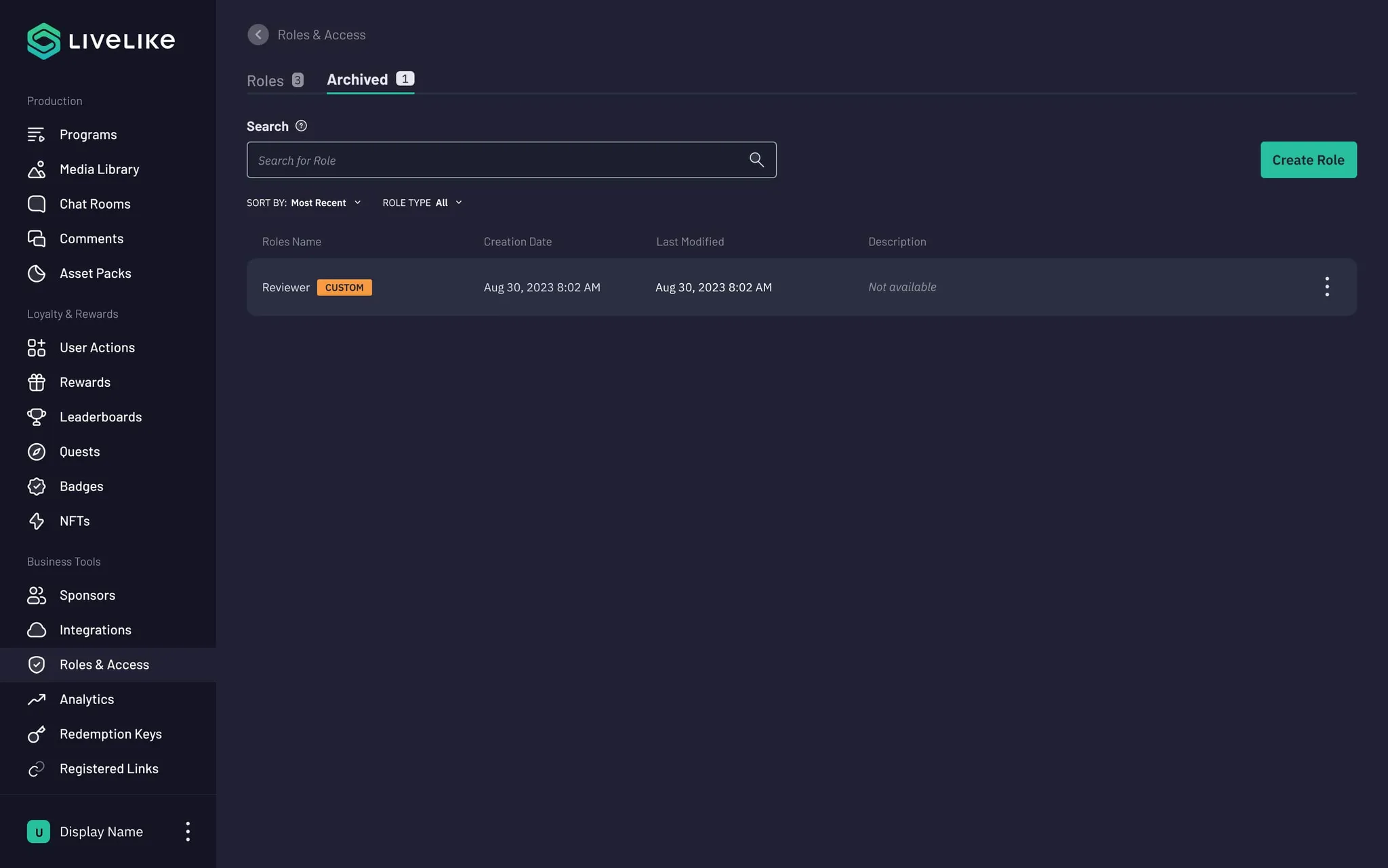The image size is (1388, 868).
Task: Open the Role Type All dropdown
Action: point(423,203)
